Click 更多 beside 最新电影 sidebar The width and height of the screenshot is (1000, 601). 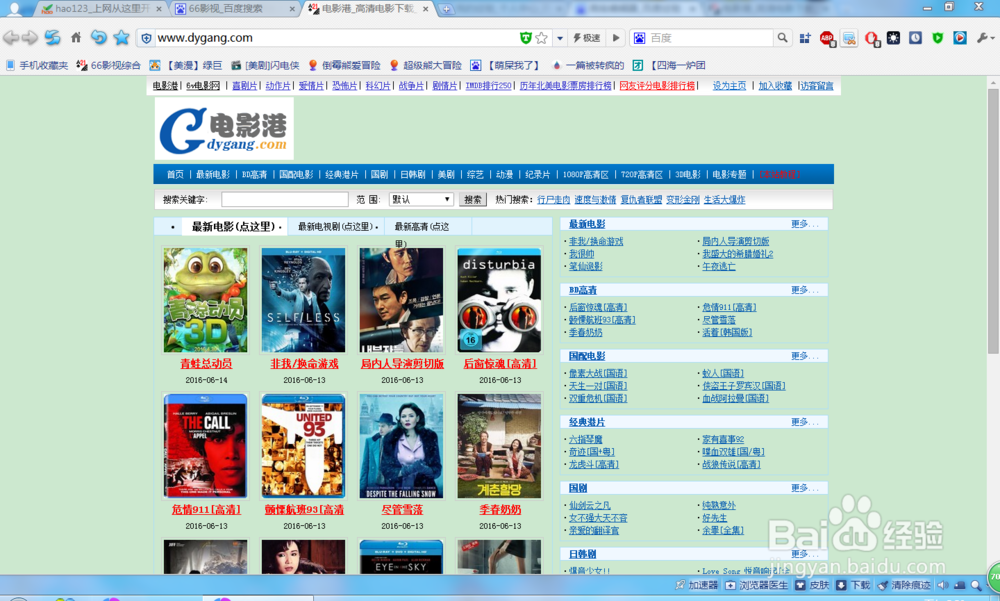[x=804, y=224]
